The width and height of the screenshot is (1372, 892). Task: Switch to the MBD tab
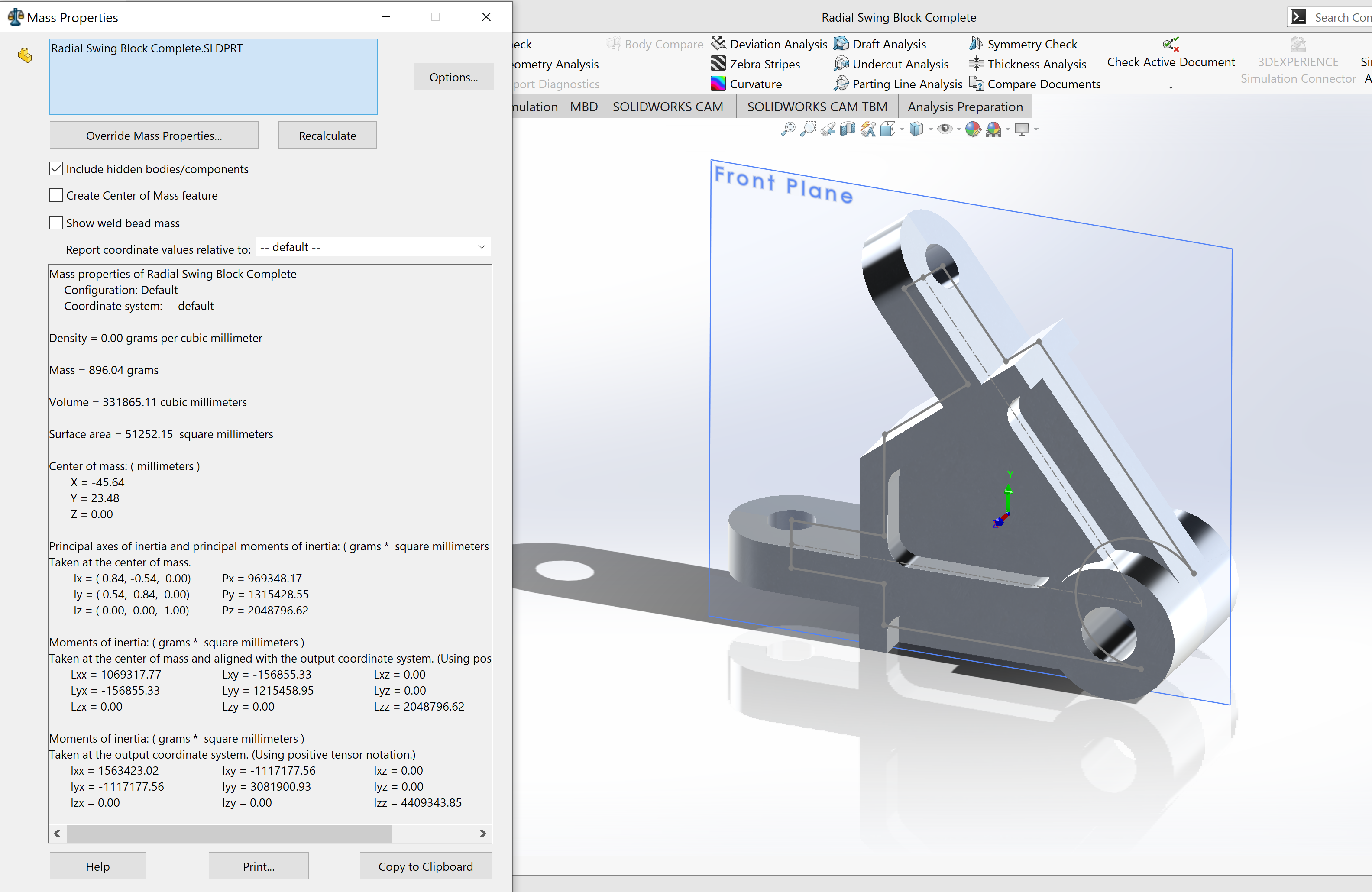[583, 107]
